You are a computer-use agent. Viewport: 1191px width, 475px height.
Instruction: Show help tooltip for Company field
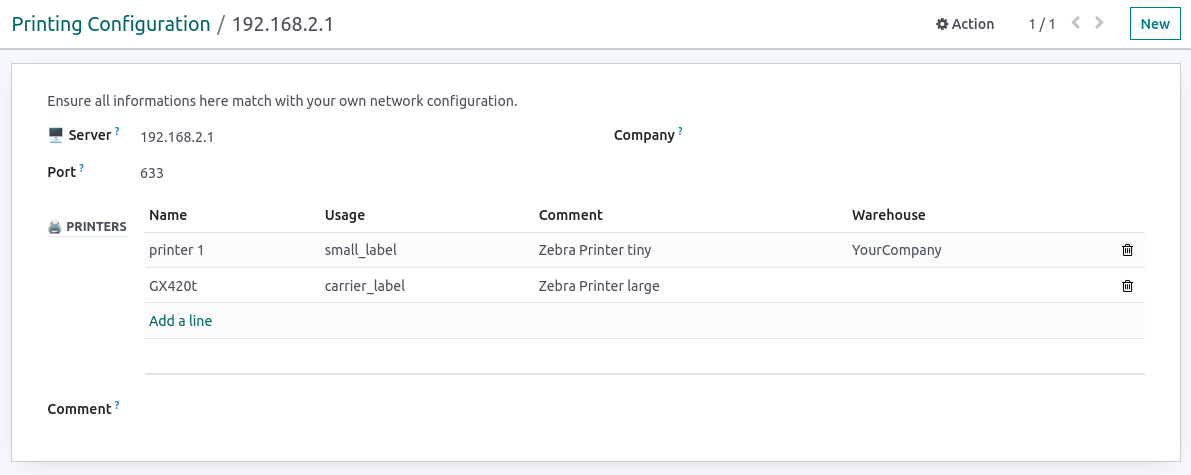click(x=680, y=130)
